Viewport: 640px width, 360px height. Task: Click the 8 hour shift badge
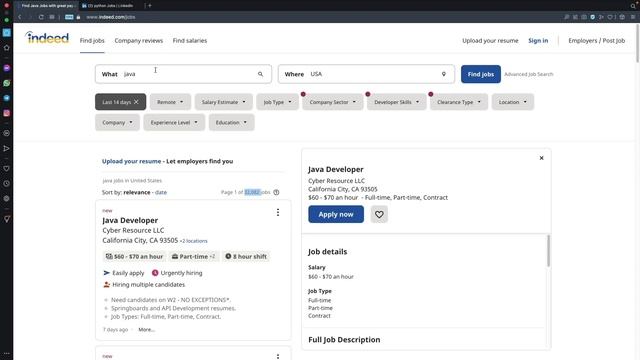(x=246, y=256)
